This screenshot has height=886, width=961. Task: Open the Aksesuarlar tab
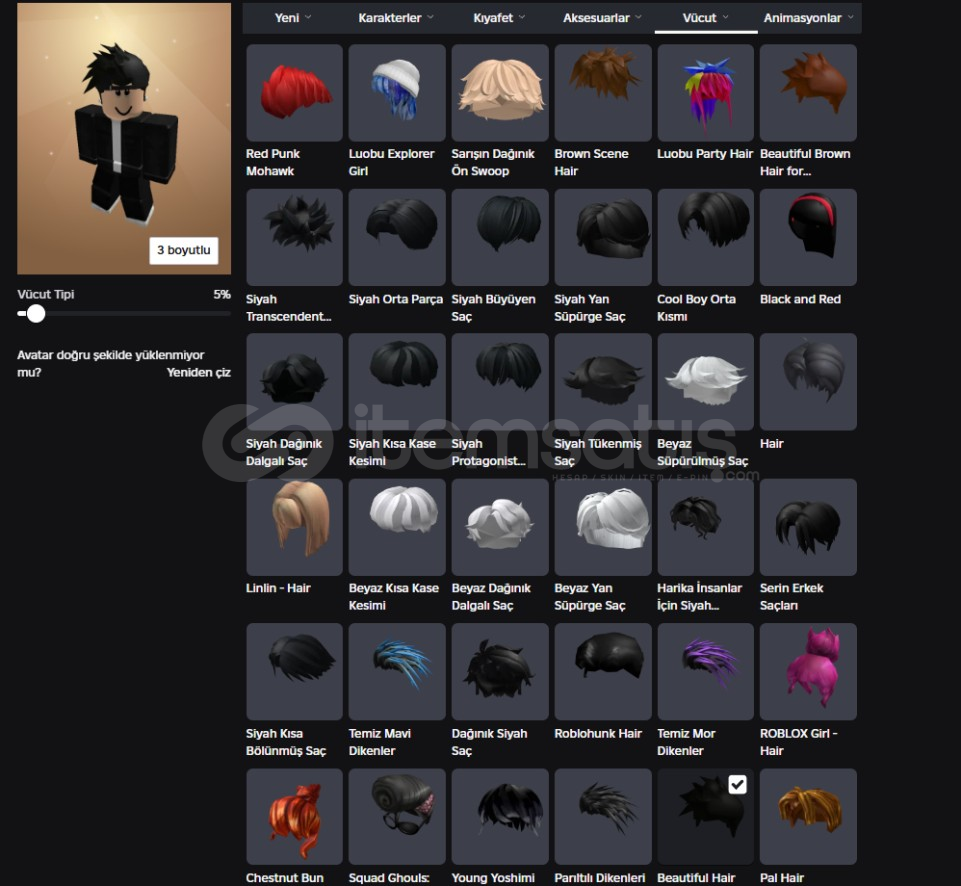[x=602, y=18]
